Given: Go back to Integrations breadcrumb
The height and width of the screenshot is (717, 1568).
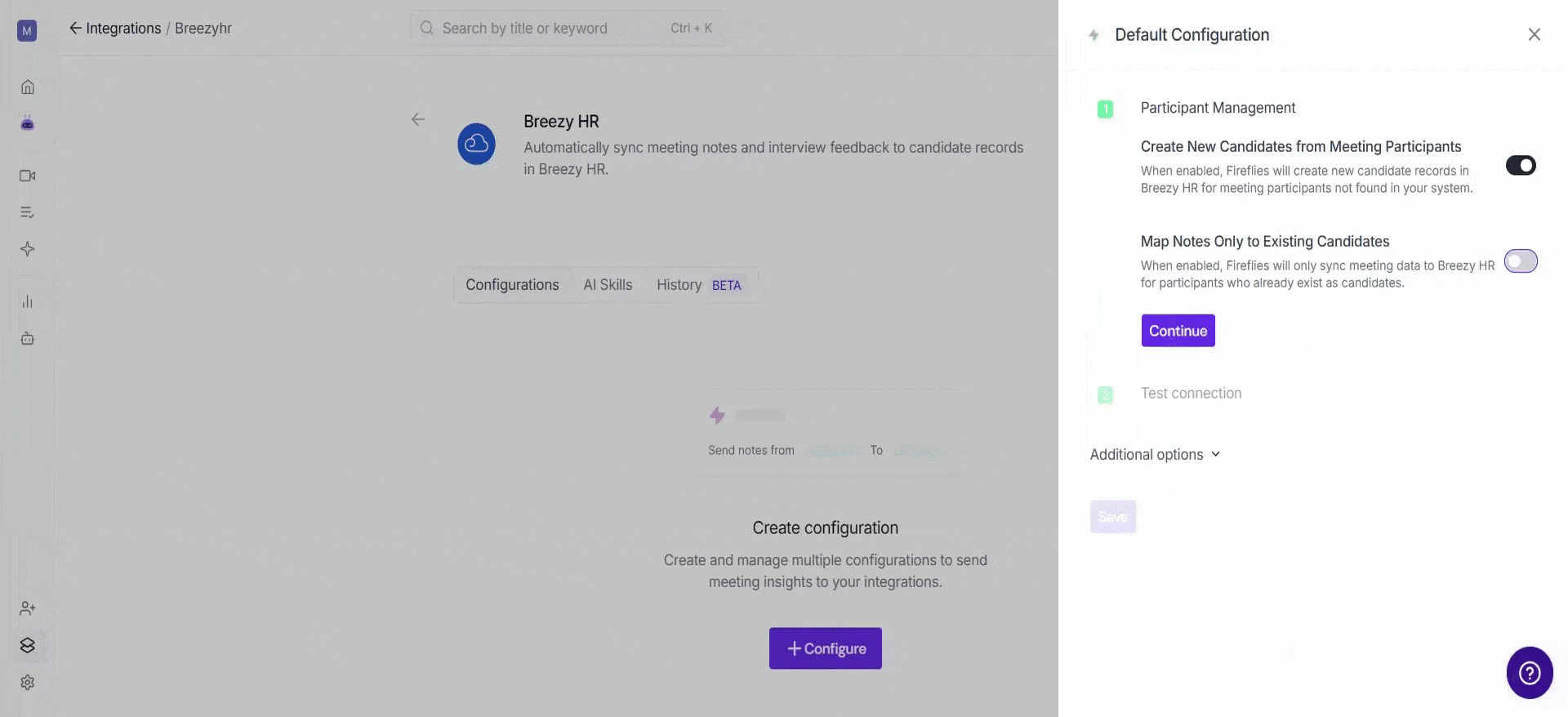Looking at the screenshot, I should [x=115, y=29].
